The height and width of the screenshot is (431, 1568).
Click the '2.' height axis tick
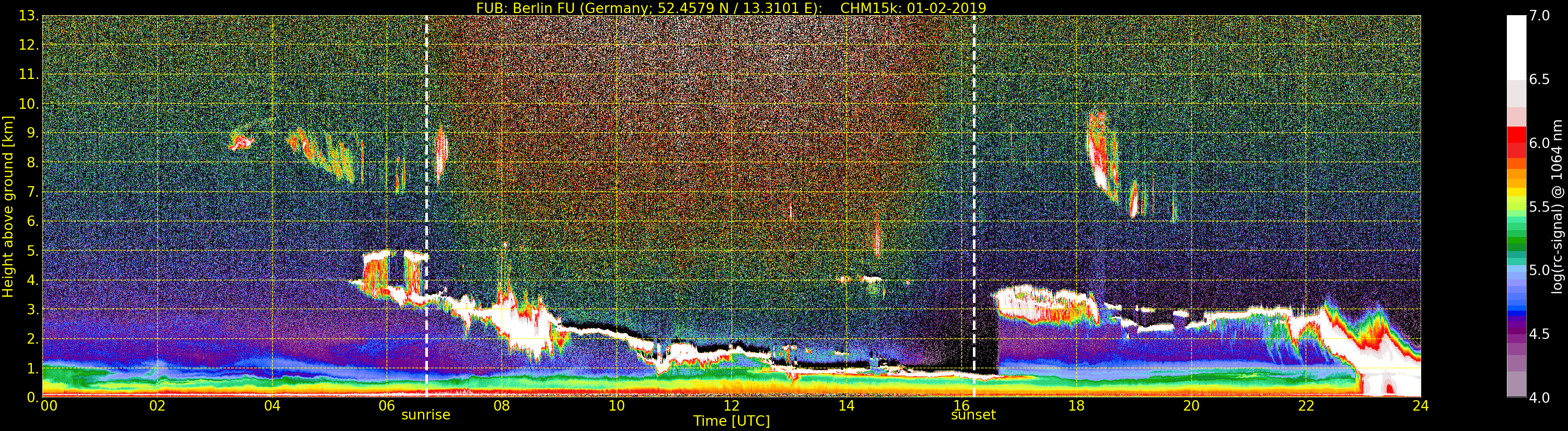[x=33, y=339]
